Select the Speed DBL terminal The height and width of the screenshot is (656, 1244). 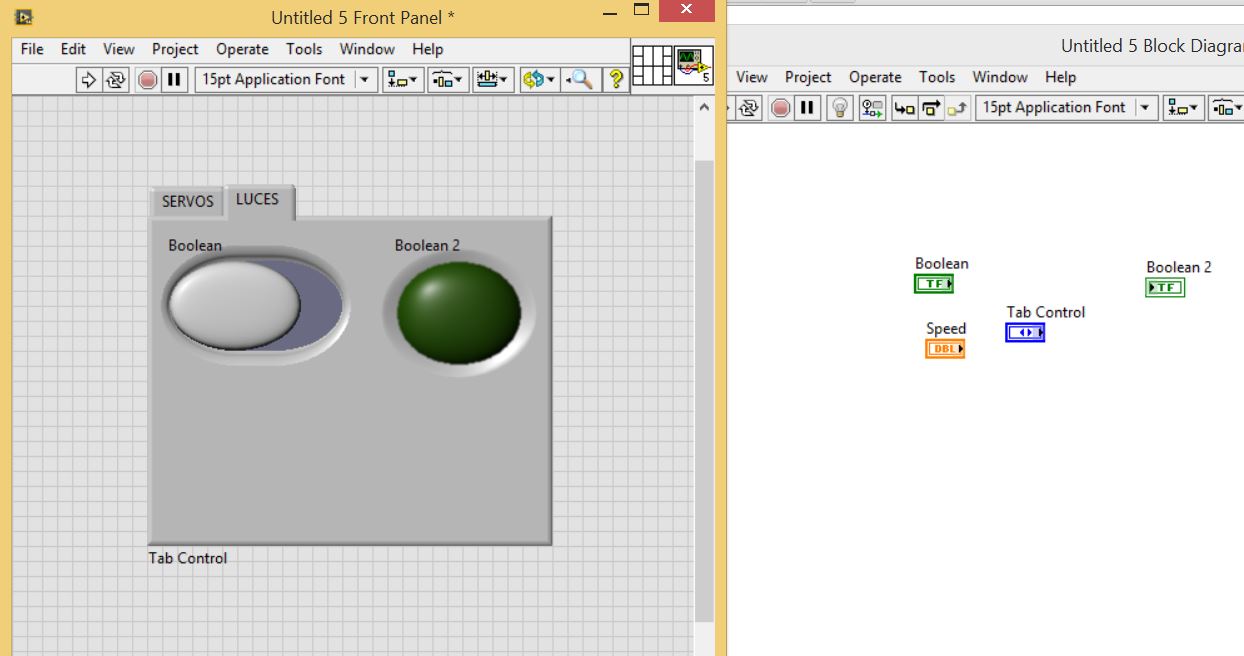[x=945, y=349]
